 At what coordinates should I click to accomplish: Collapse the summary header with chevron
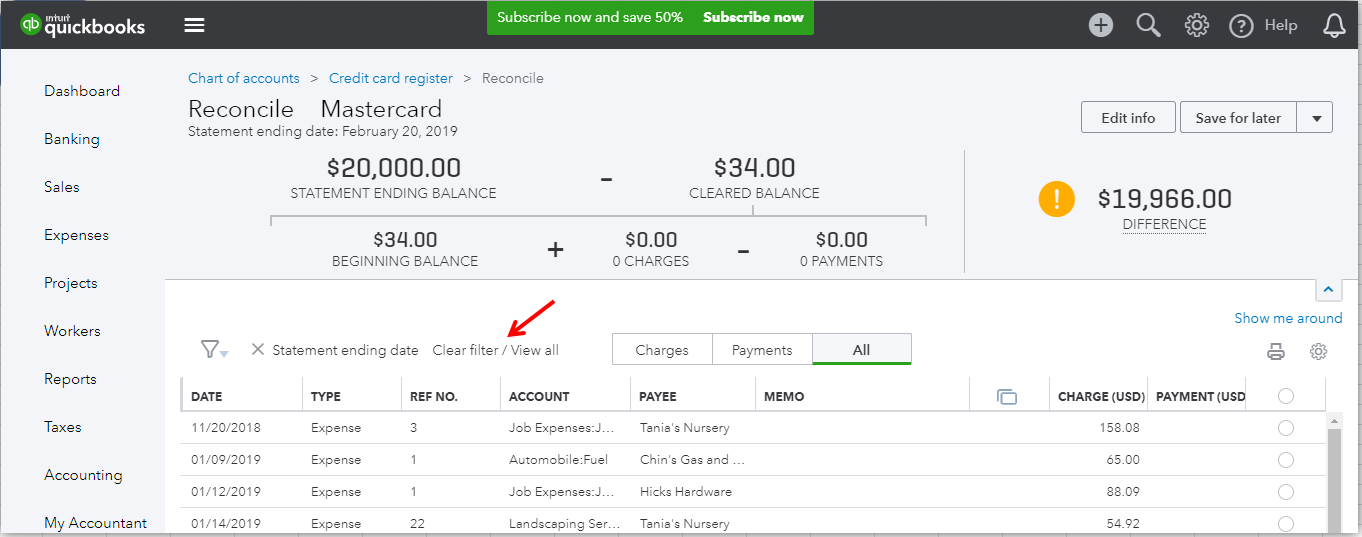(x=1328, y=290)
